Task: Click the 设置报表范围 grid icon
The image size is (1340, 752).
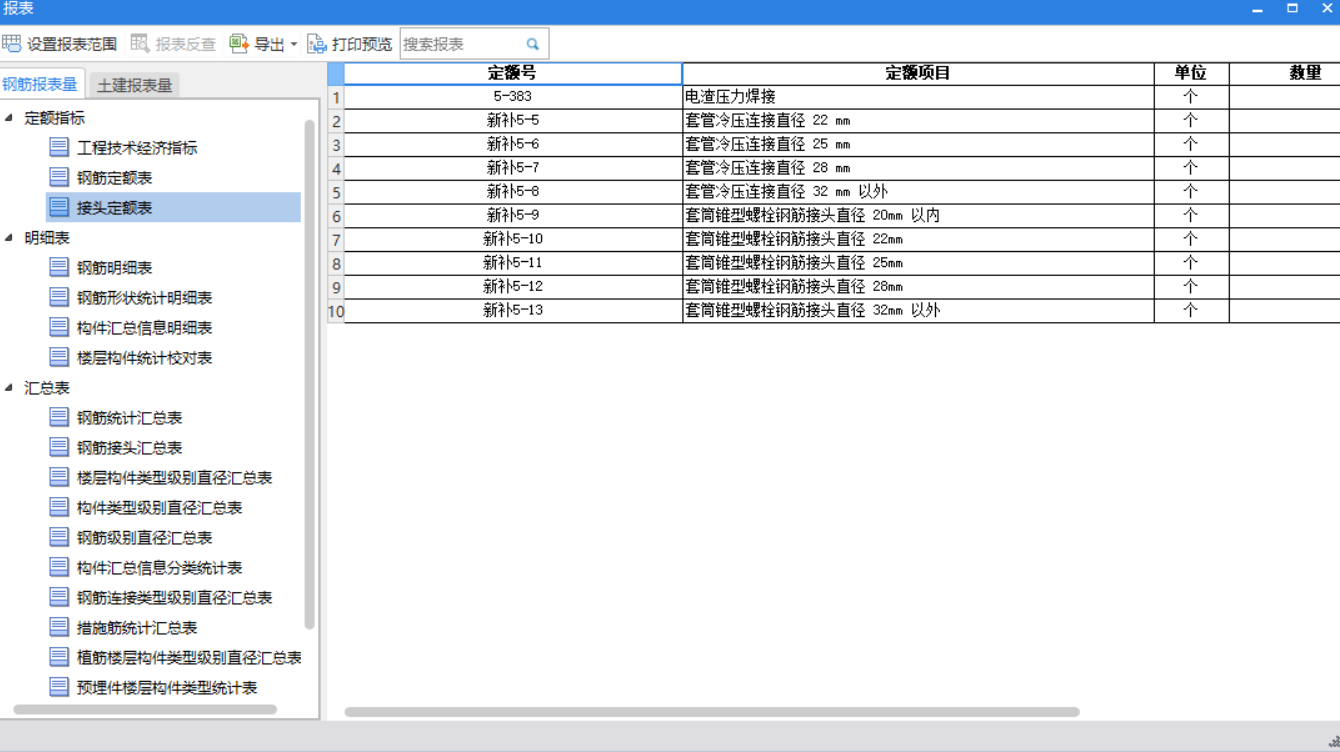Action: point(11,44)
